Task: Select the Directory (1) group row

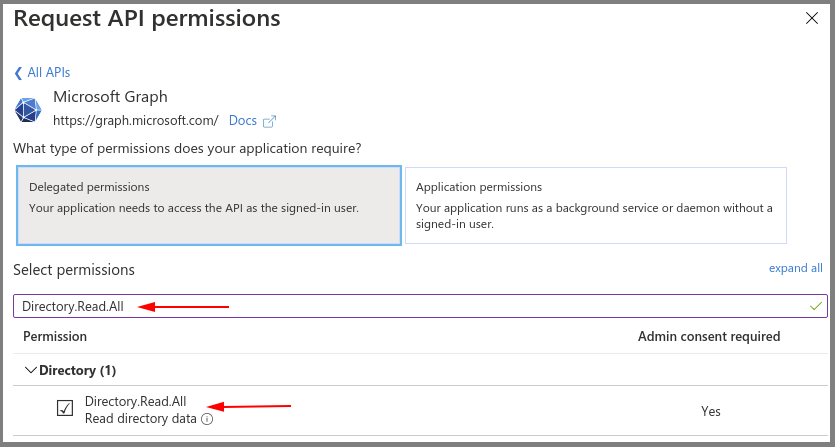Action: pos(78,370)
